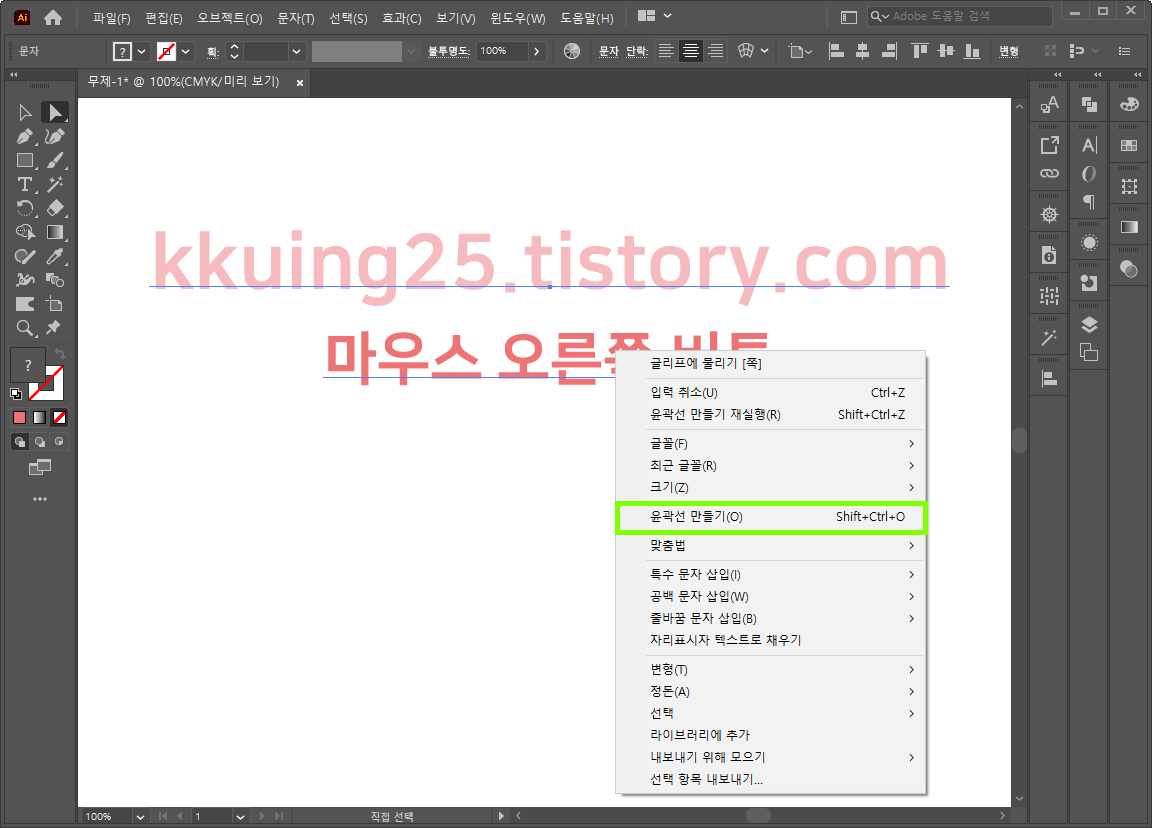1152x828 pixels.
Task: Select the Selection tool arrow
Action: tap(25, 112)
